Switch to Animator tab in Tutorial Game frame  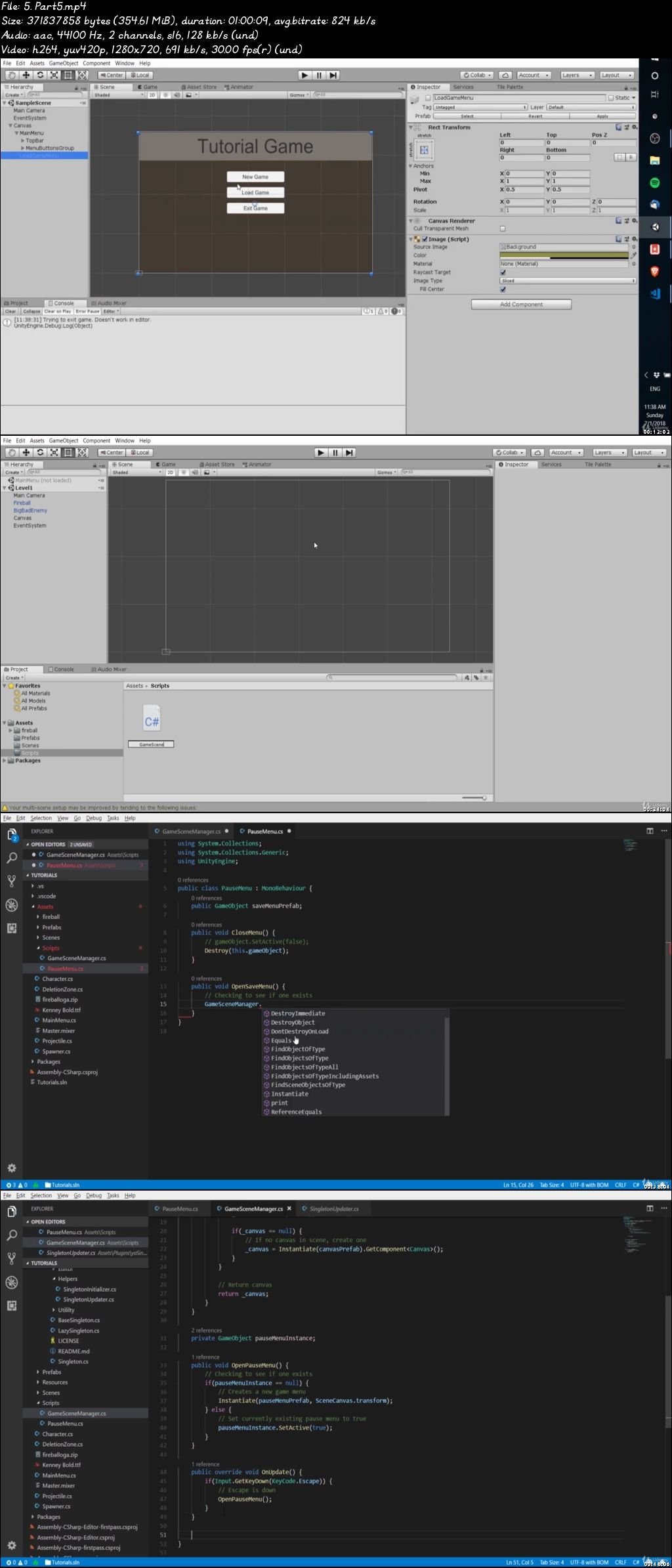click(x=239, y=87)
